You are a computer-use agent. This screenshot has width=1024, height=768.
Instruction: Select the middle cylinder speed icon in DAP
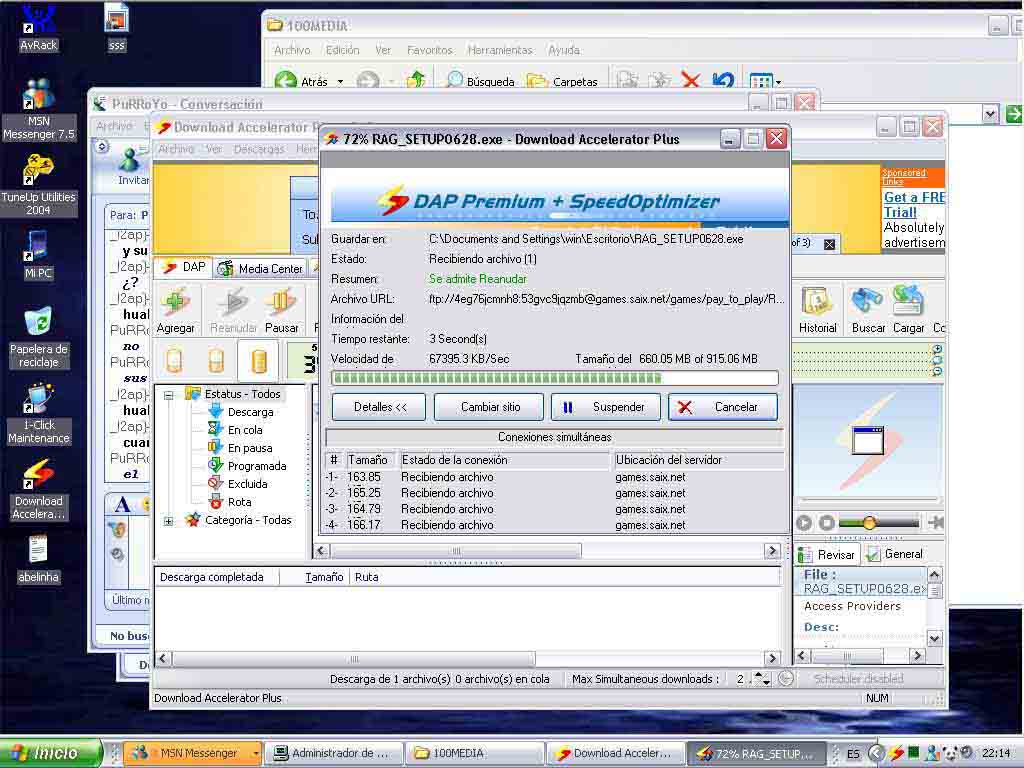pos(216,360)
